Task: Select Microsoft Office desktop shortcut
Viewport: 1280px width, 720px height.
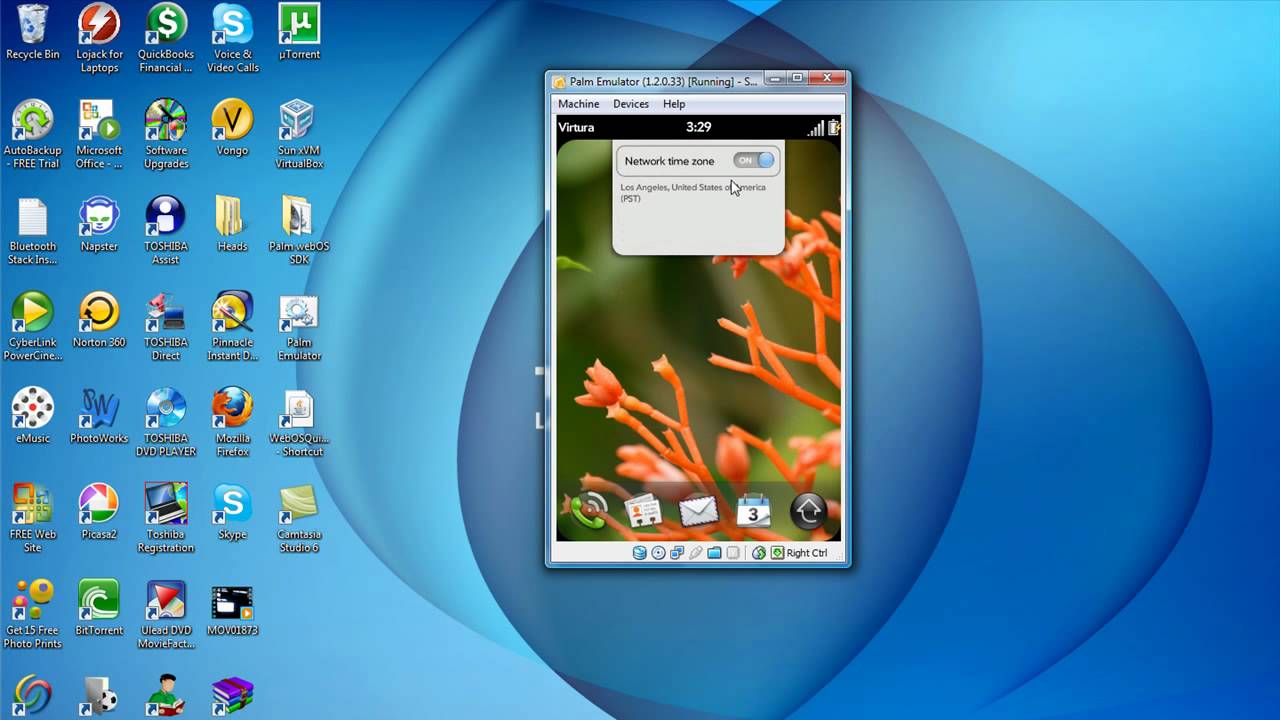Action: 99,134
